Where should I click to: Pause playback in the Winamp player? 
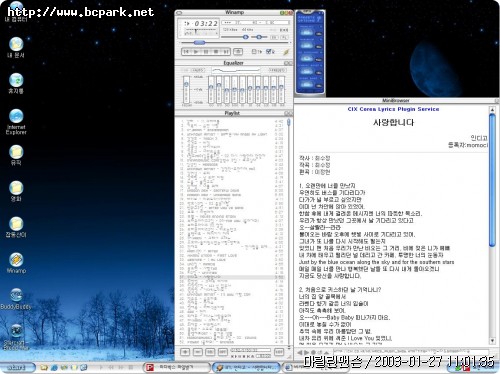point(206,52)
